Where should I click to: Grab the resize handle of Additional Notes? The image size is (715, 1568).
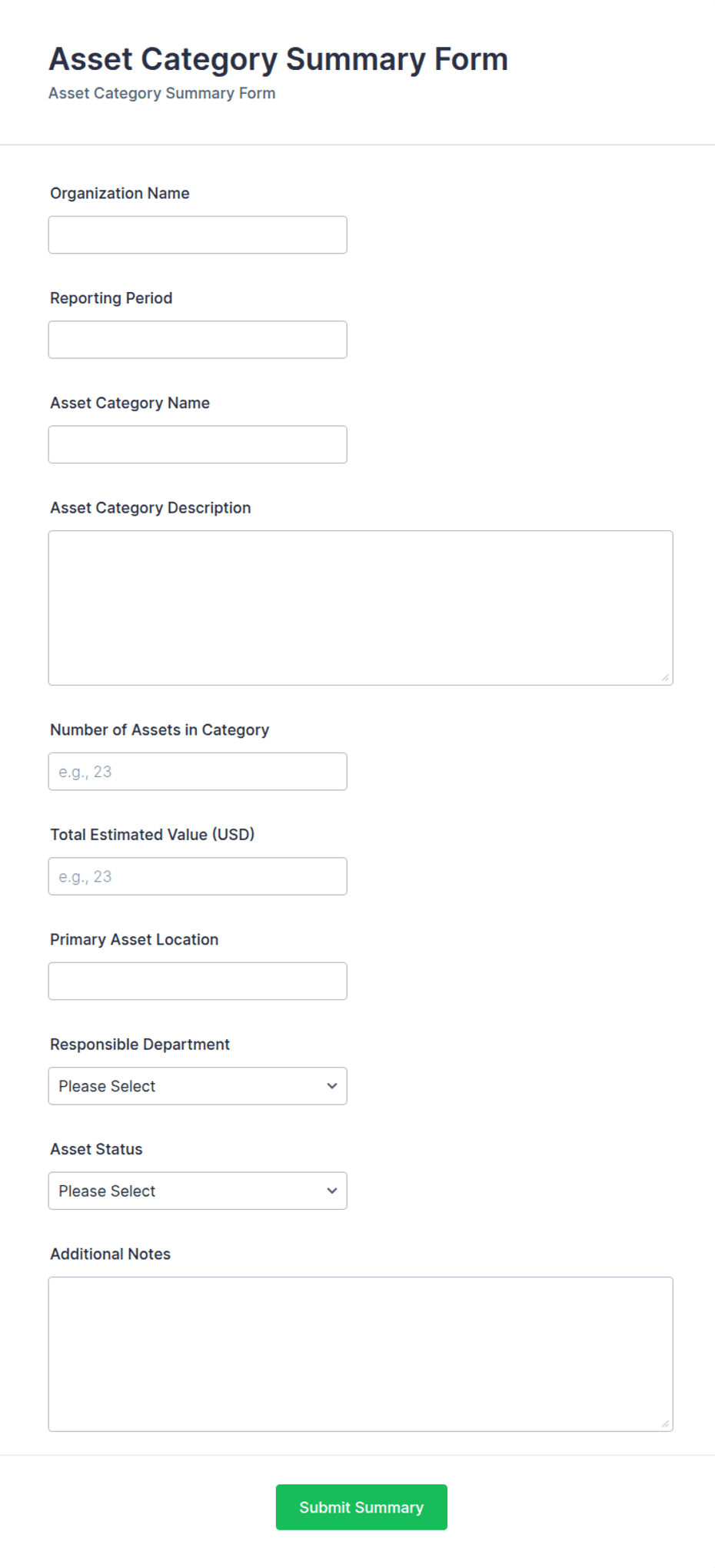[x=665, y=1423]
